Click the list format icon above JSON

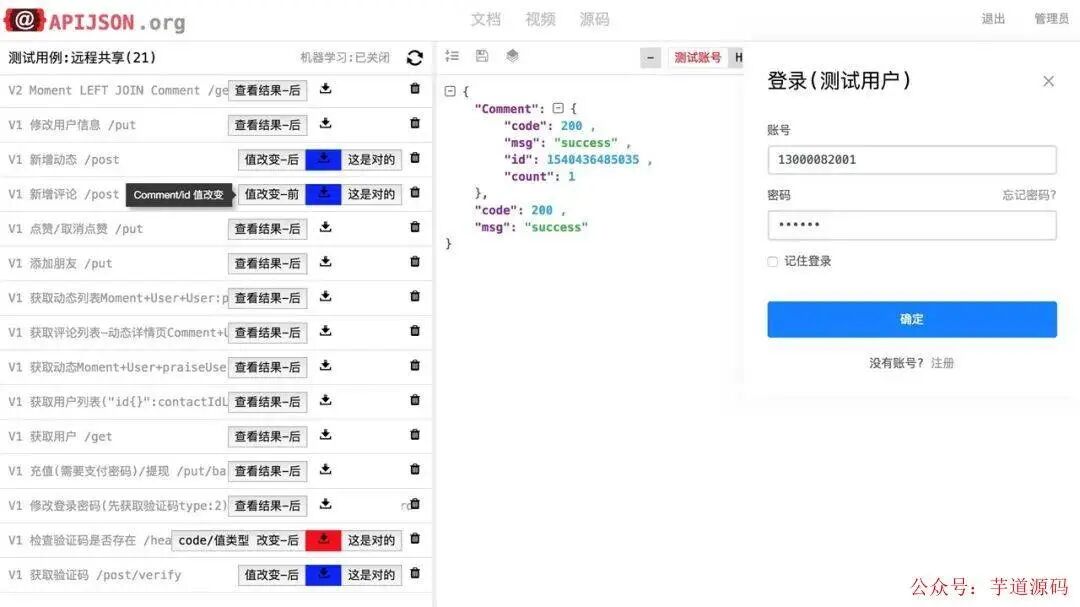tap(452, 56)
